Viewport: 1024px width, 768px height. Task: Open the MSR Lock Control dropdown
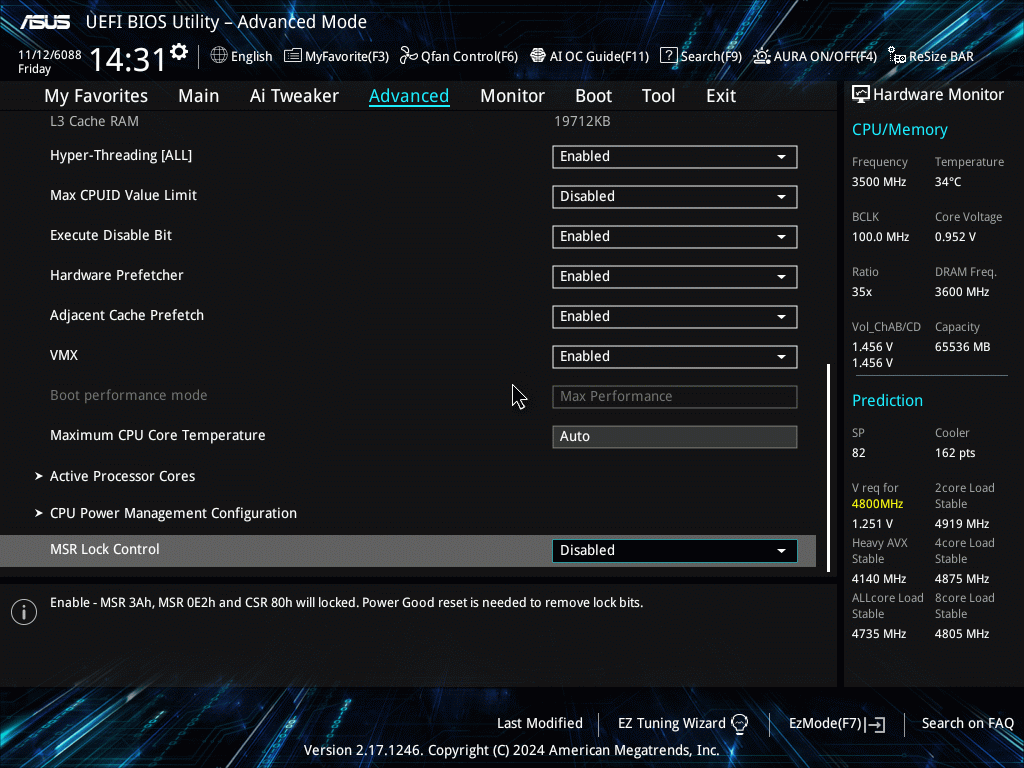pos(674,551)
